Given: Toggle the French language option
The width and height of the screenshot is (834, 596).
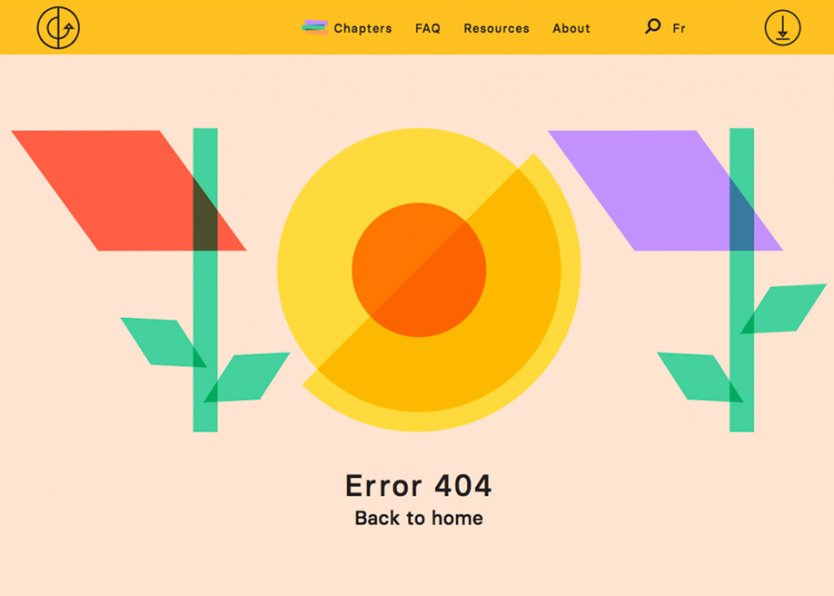Looking at the screenshot, I should tap(678, 28).
